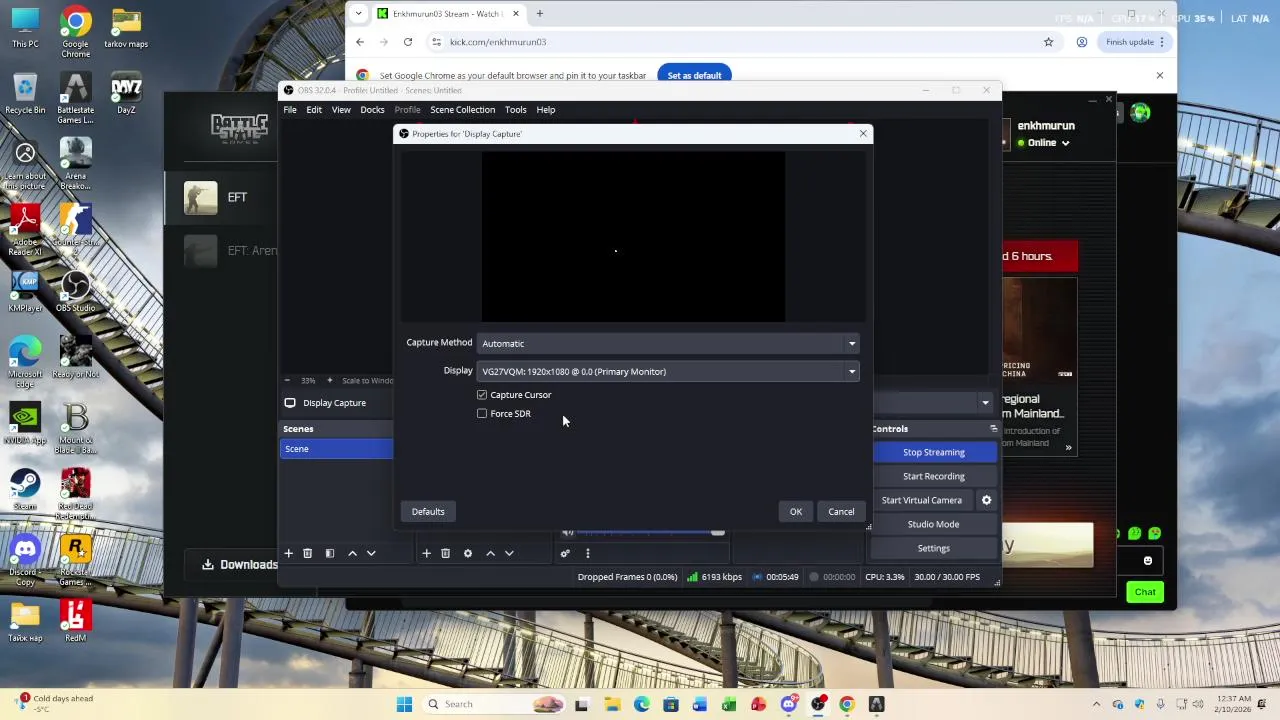Select EFT game in Battlestate launcher
This screenshot has height=720, width=1280.
[223, 198]
